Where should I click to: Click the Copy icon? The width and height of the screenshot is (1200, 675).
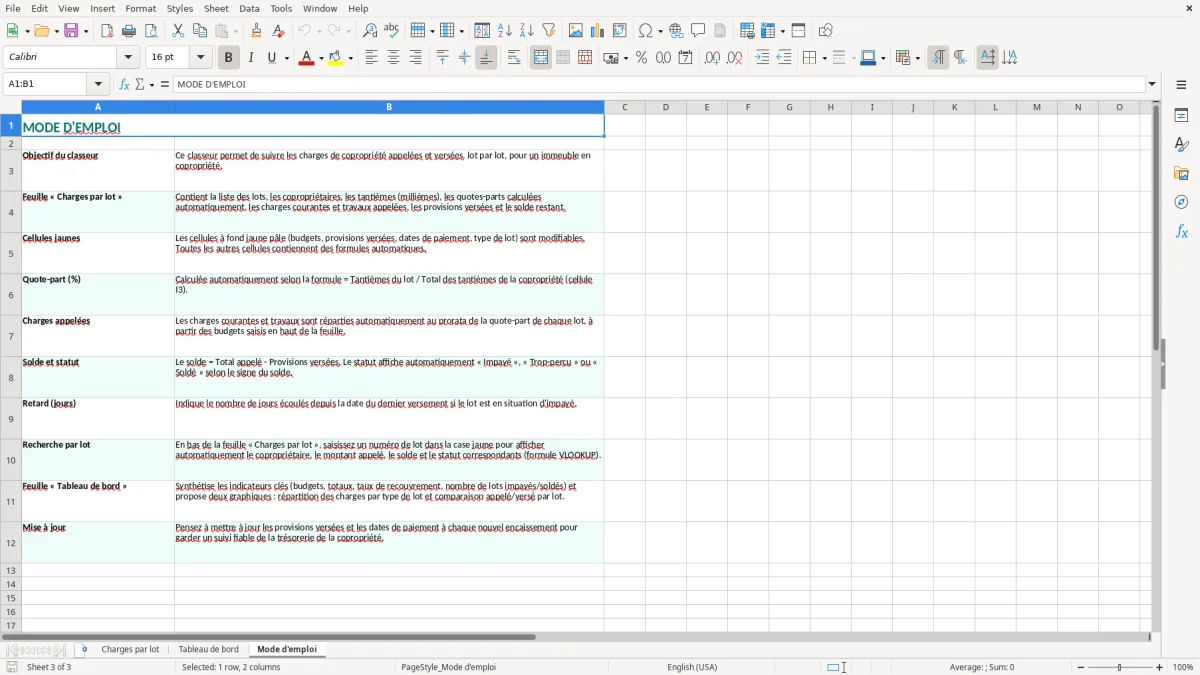point(200,31)
